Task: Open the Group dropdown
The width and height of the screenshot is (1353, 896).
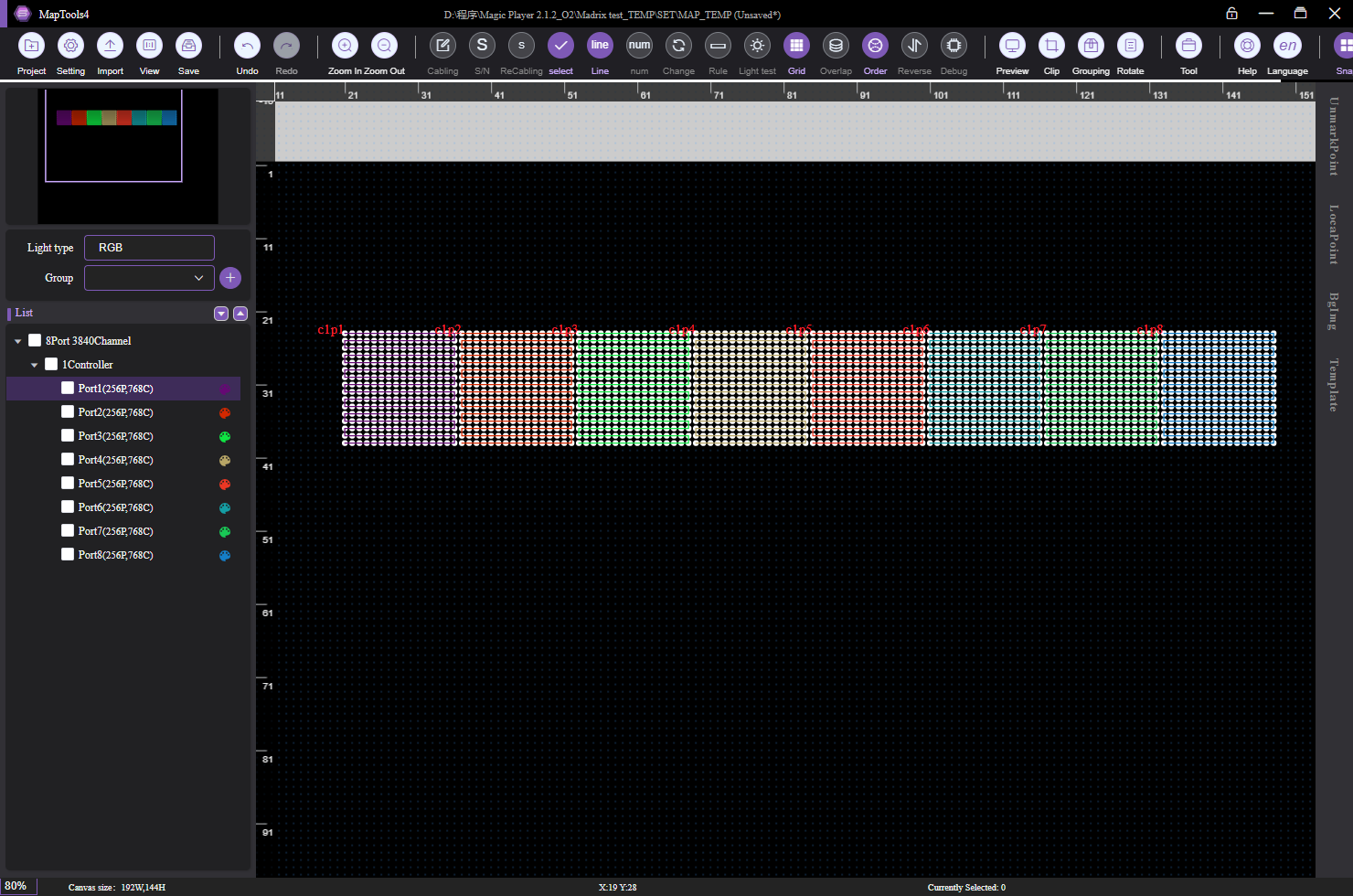Action: tap(149, 278)
